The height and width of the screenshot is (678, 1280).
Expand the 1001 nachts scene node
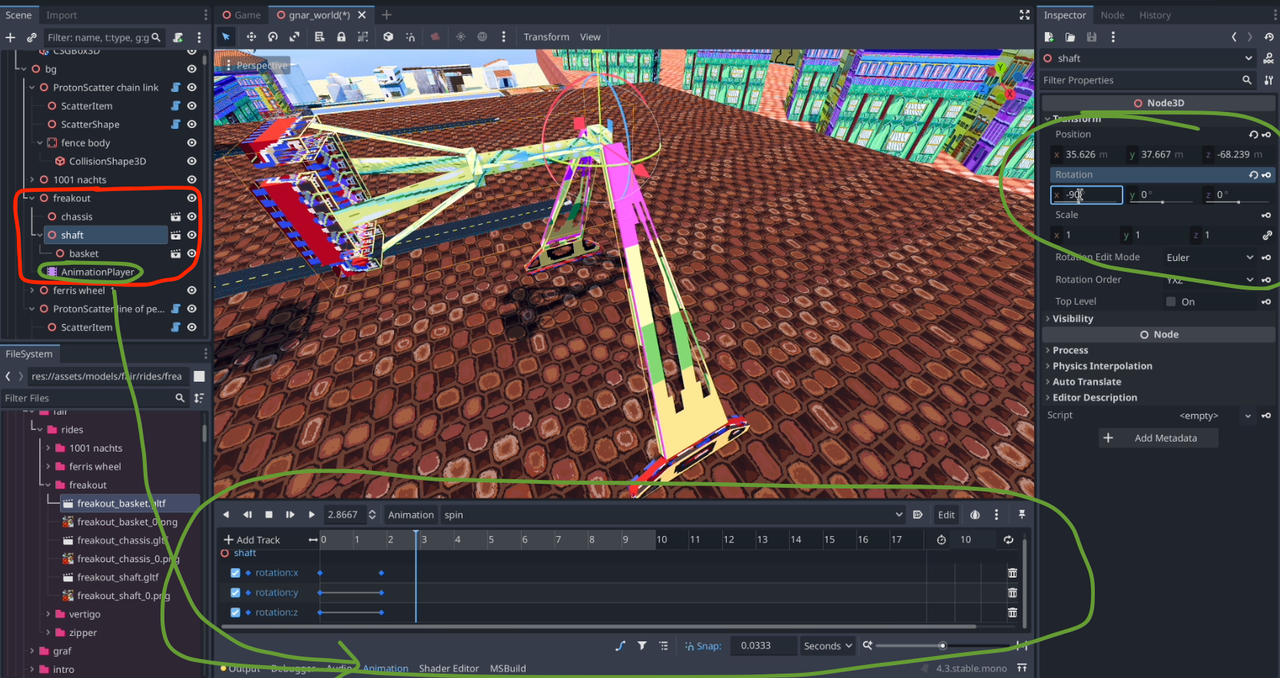pos(31,180)
